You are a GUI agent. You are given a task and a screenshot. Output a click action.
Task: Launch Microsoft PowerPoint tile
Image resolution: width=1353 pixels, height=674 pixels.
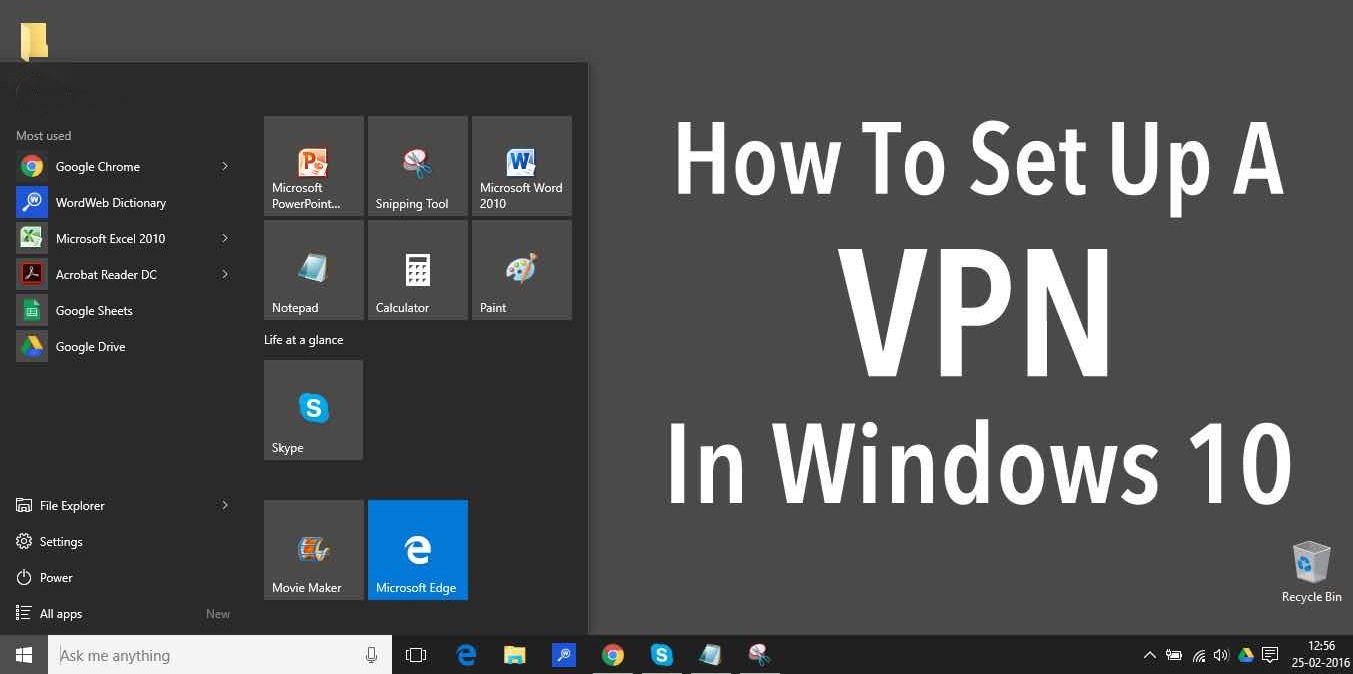point(313,165)
